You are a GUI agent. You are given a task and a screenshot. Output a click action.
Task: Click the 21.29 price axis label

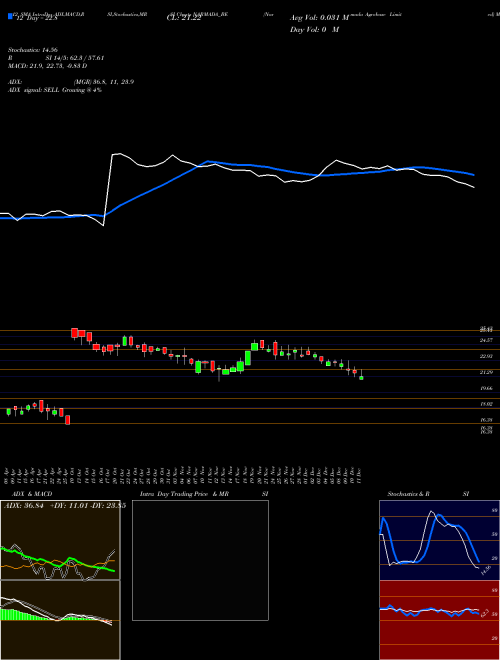[x=487, y=372]
